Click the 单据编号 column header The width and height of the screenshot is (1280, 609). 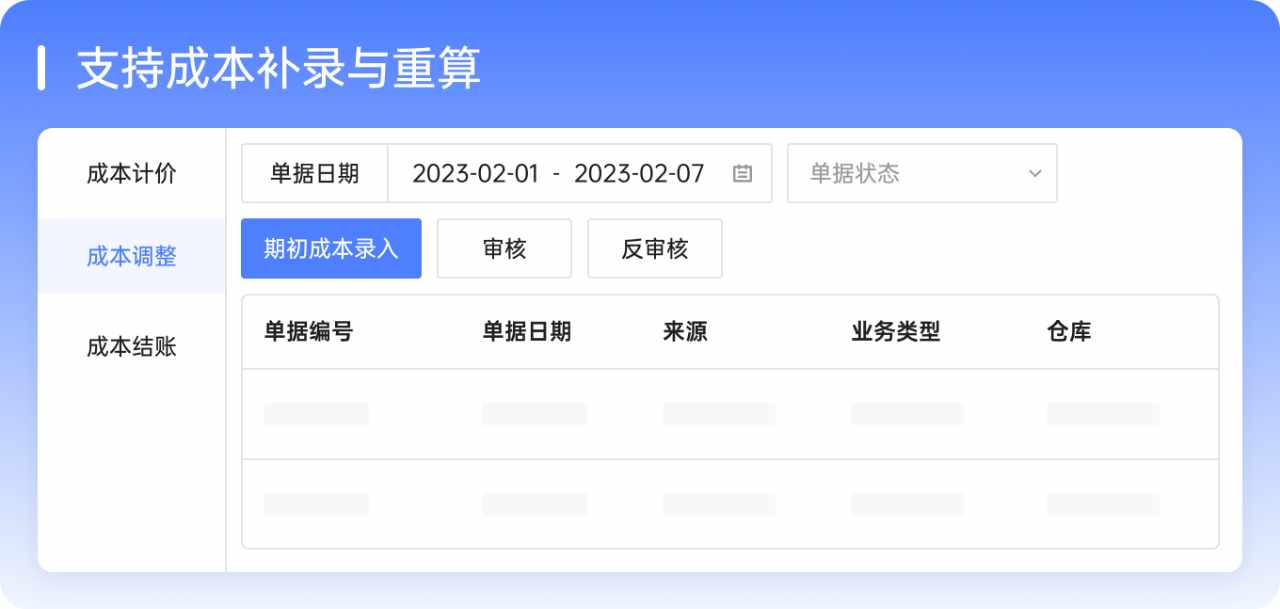[308, 332]
